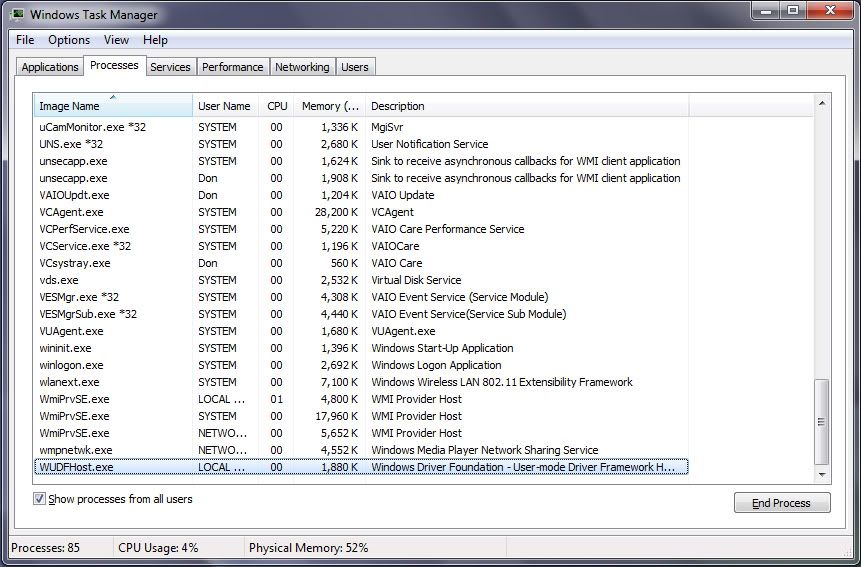The height and width of the screenshot is (567, 861).
Task: Select the Processes tab
Action: (x=114, y=65)
